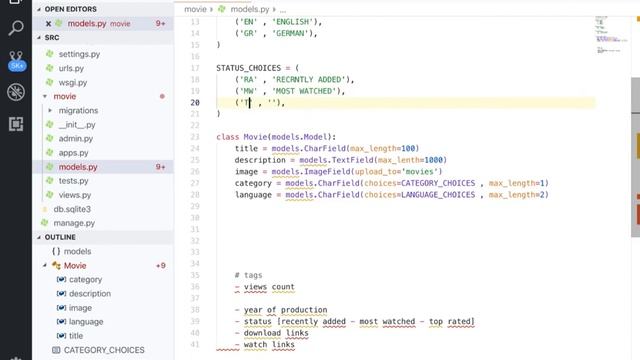Click 'year of production' note line
The width and height of the screenshot is (640, 360).
[281, 310]
